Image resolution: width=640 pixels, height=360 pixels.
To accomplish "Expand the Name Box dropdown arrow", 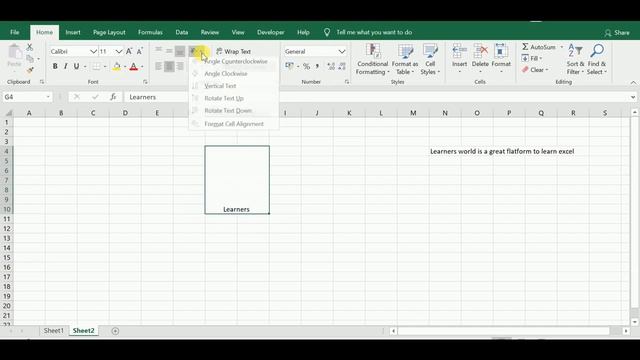I will coord(48,97).
